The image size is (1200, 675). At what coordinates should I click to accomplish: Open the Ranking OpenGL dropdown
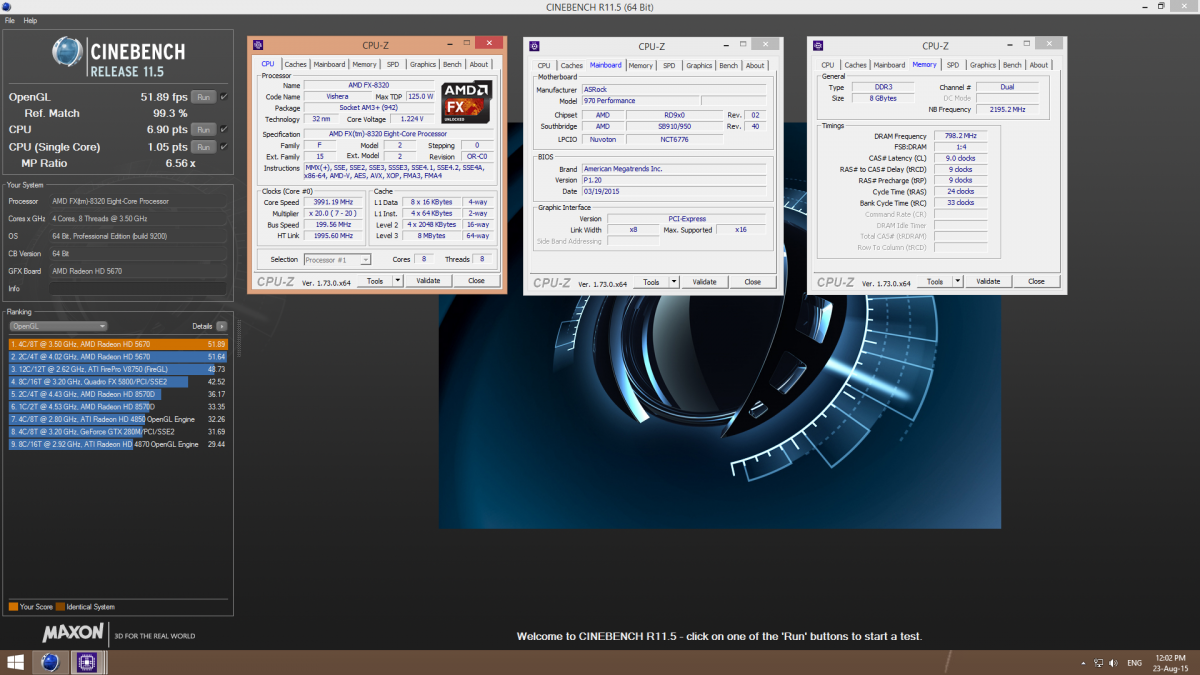(58, 326)
